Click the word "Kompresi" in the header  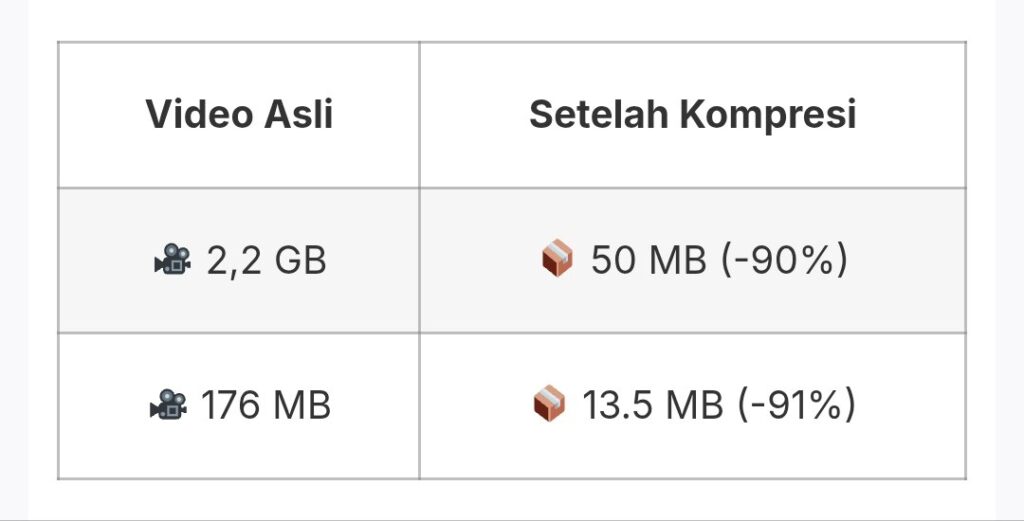[x=768, y=115]
